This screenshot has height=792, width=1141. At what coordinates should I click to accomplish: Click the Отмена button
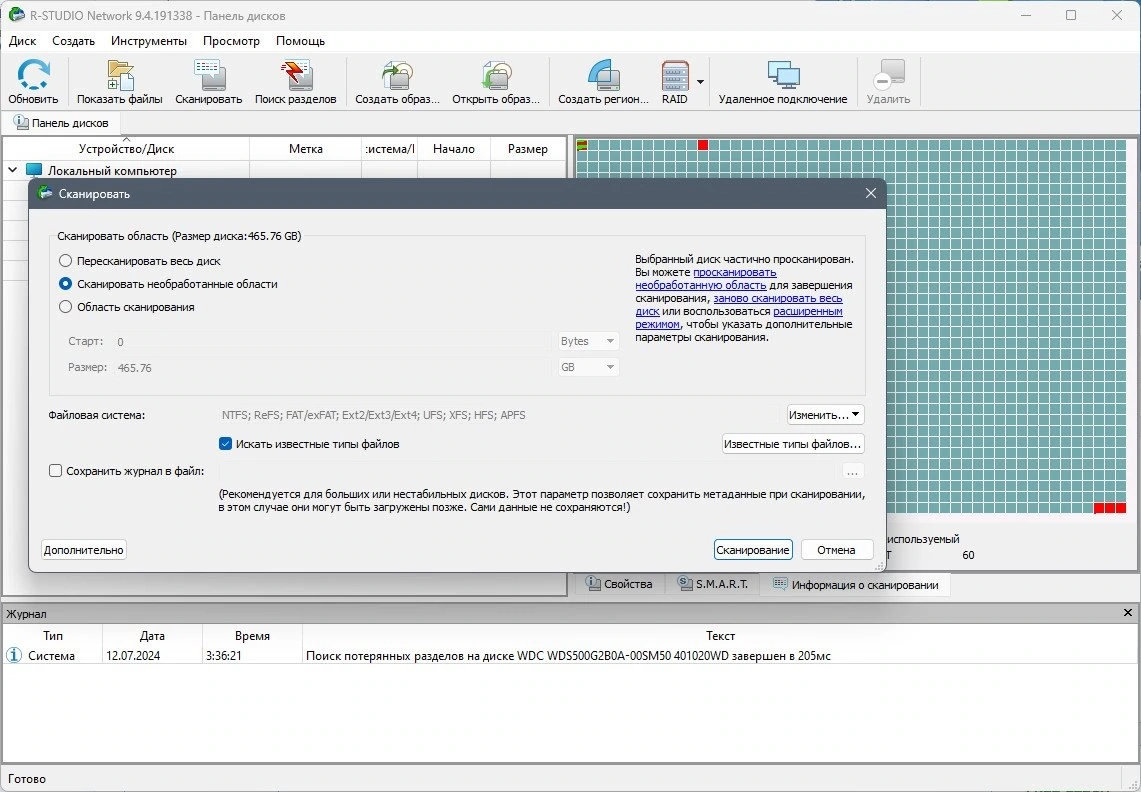coord(836,550)
